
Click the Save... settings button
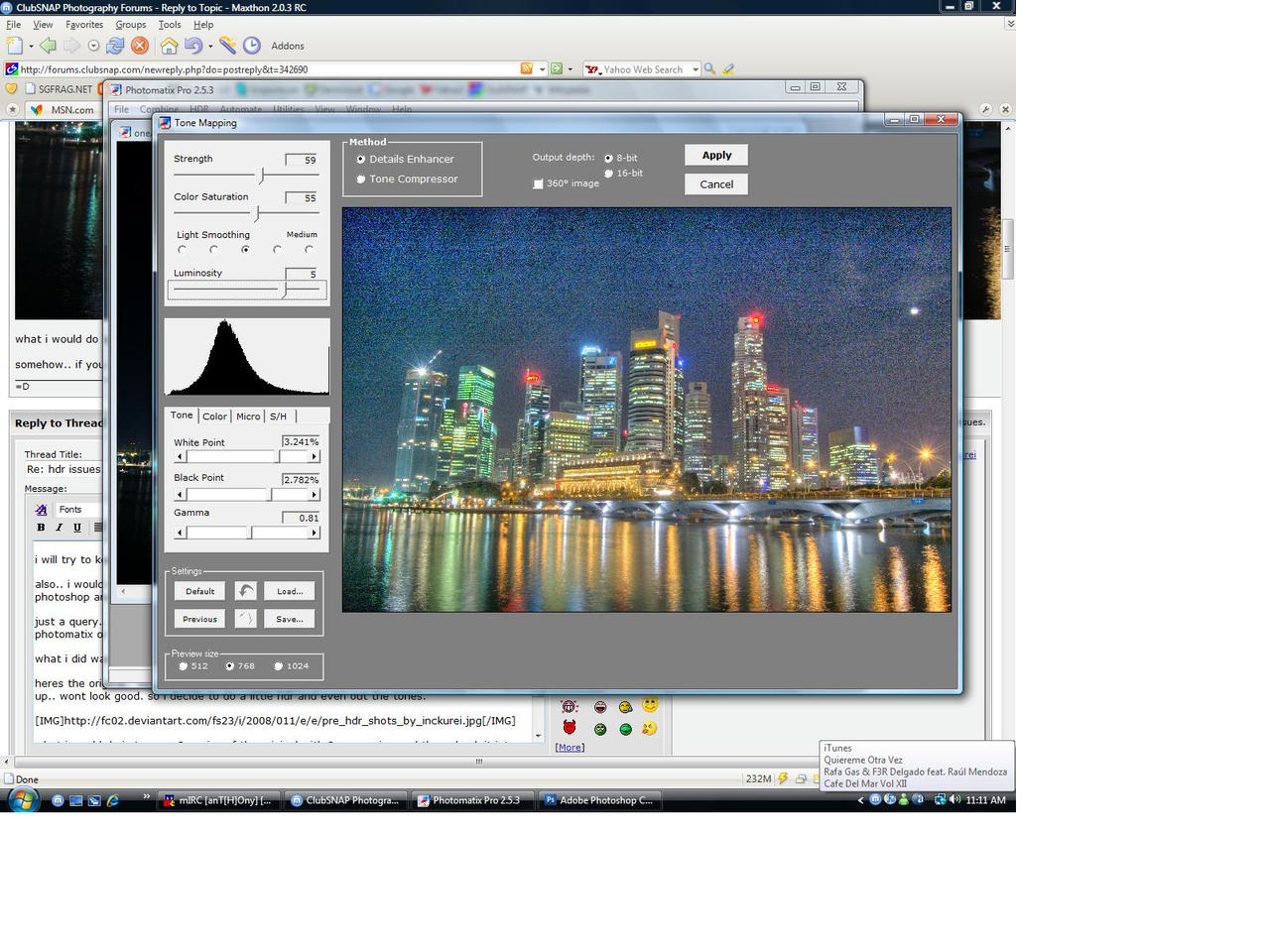click(290, 619)
